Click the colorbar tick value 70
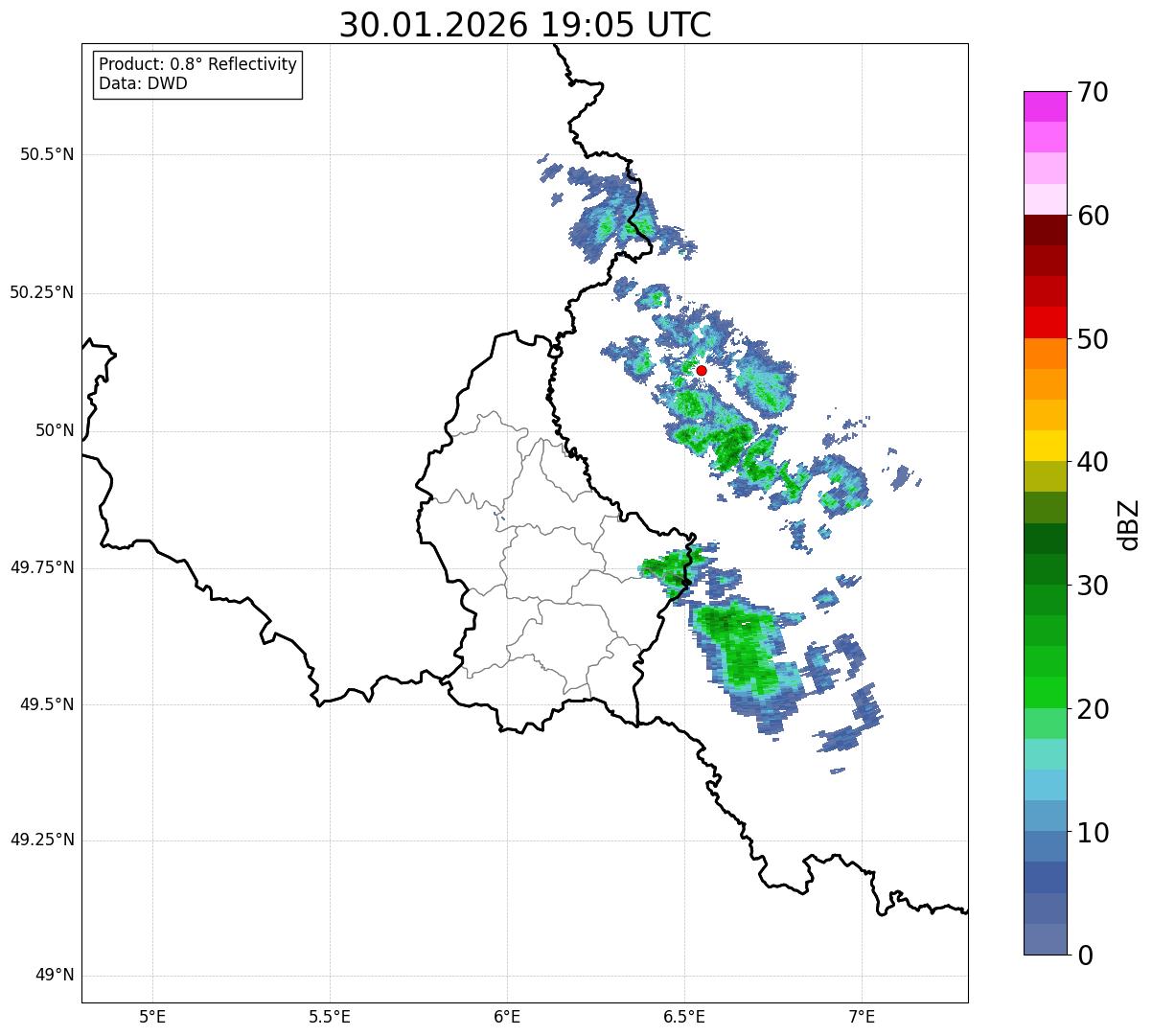The width and height of the screenshot is (1152, 1036). (1093, 92)
